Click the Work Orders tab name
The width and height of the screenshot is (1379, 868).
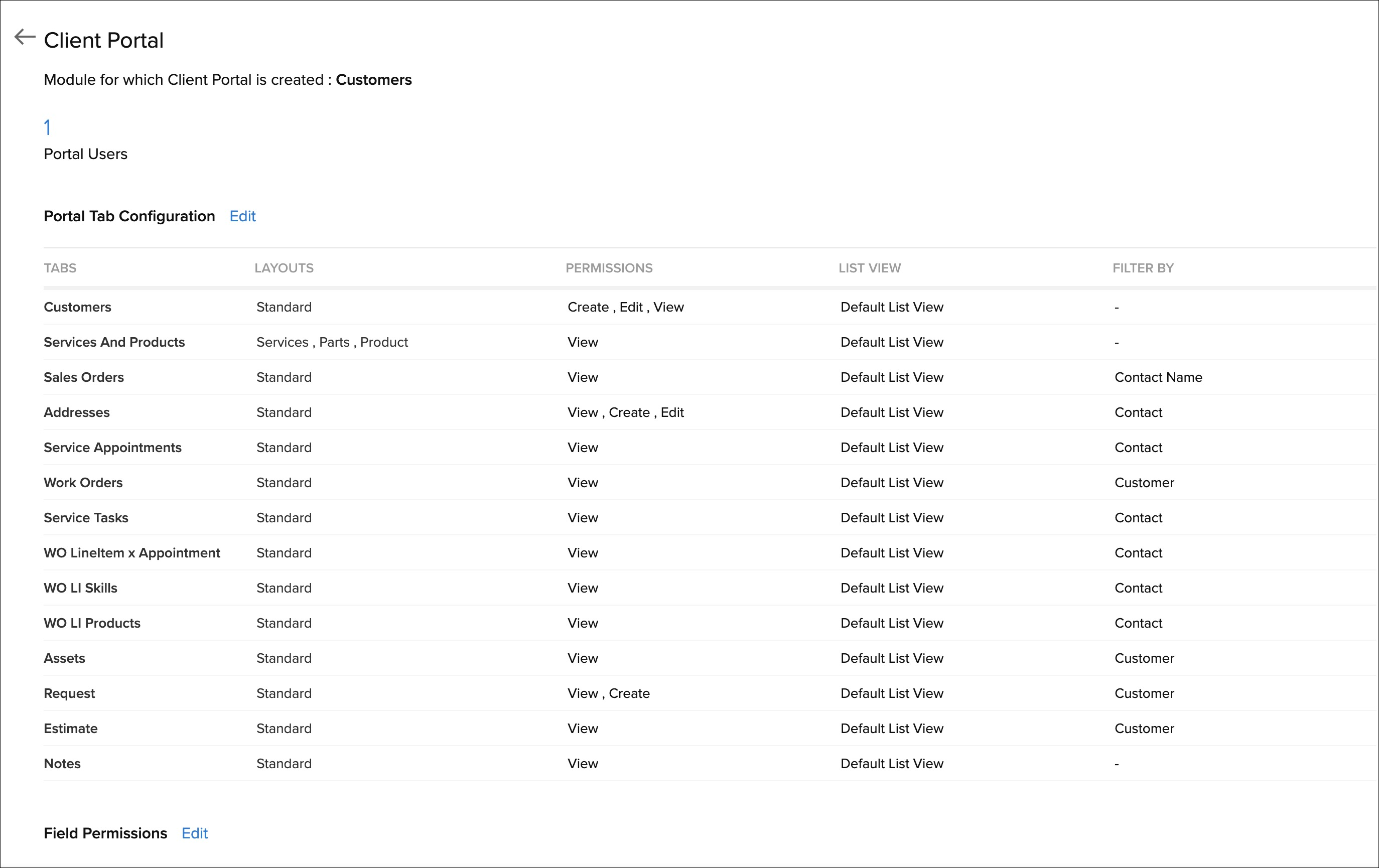83,483
